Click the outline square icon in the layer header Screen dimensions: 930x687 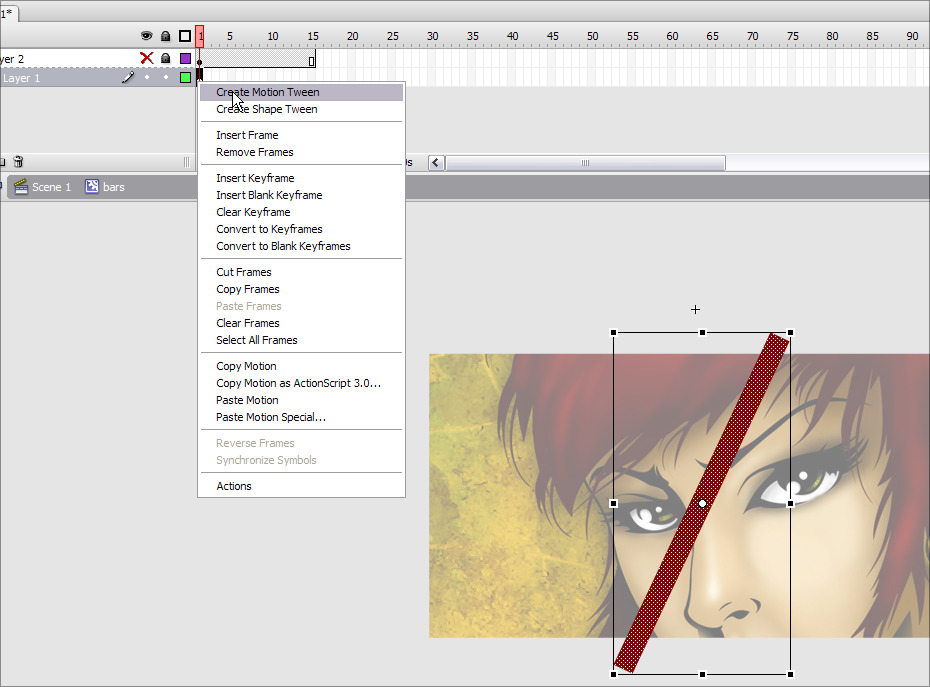click(x=185, y=36)
